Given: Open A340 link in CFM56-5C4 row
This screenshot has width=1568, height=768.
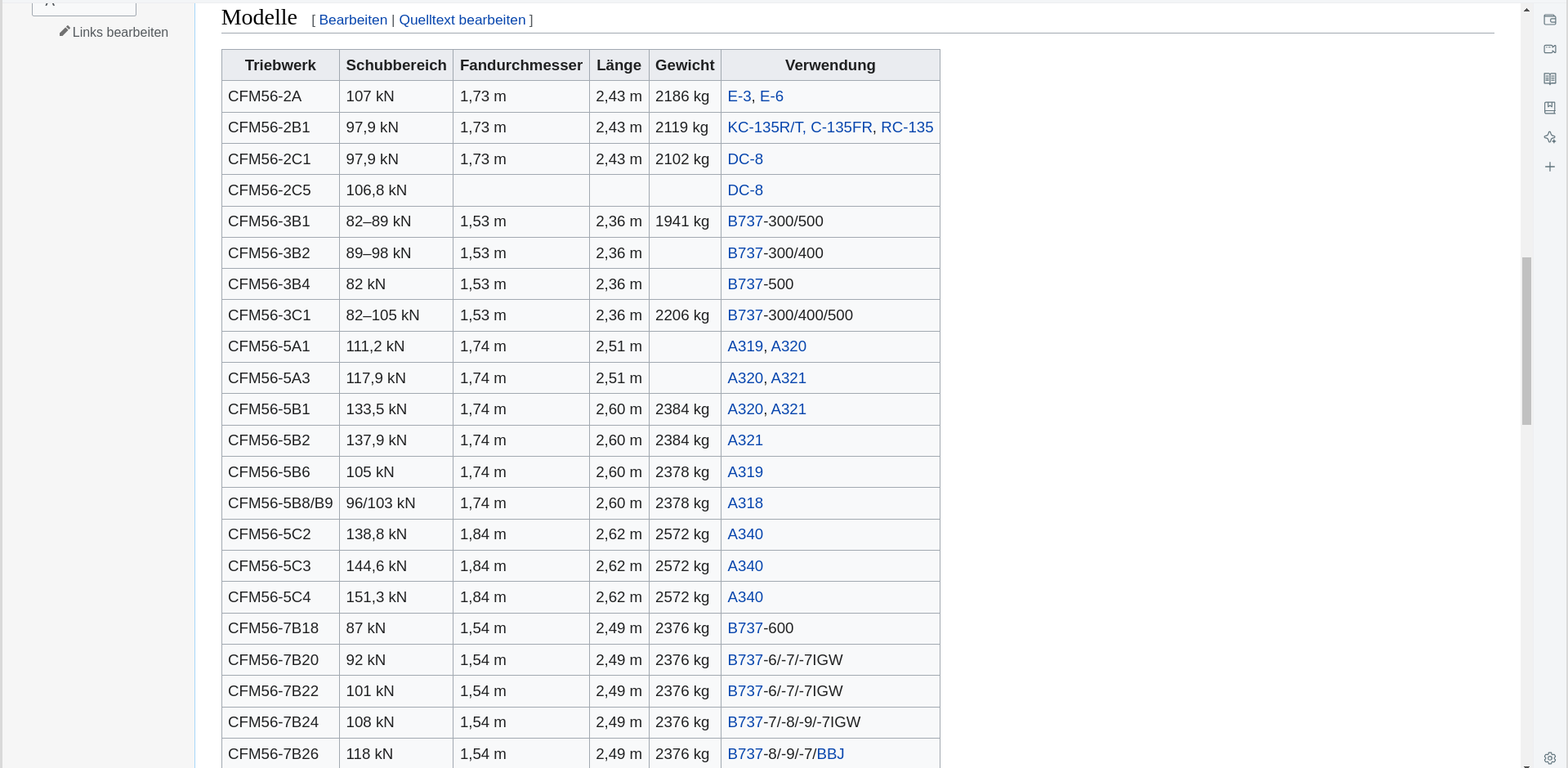Looking at the screenshot, I should pos(745,597).
